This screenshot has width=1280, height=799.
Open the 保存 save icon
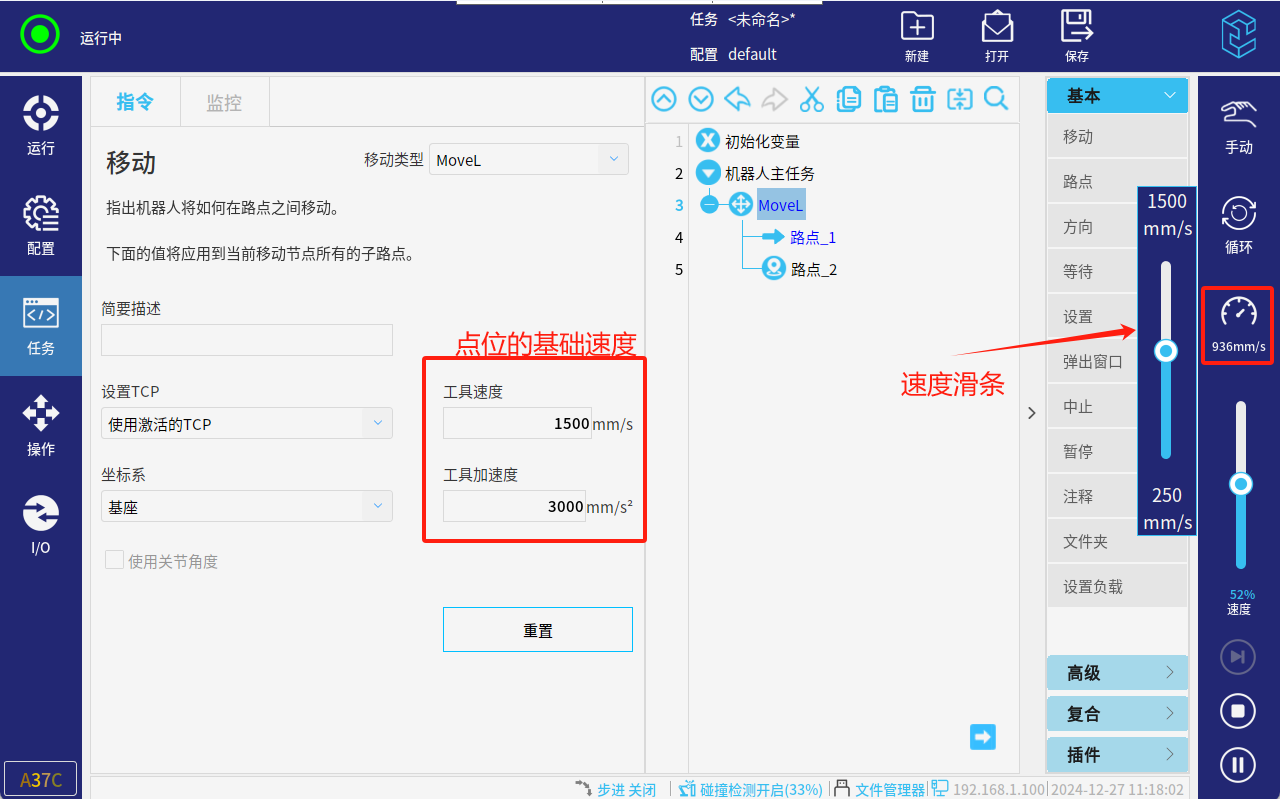tap(1076, 37)
